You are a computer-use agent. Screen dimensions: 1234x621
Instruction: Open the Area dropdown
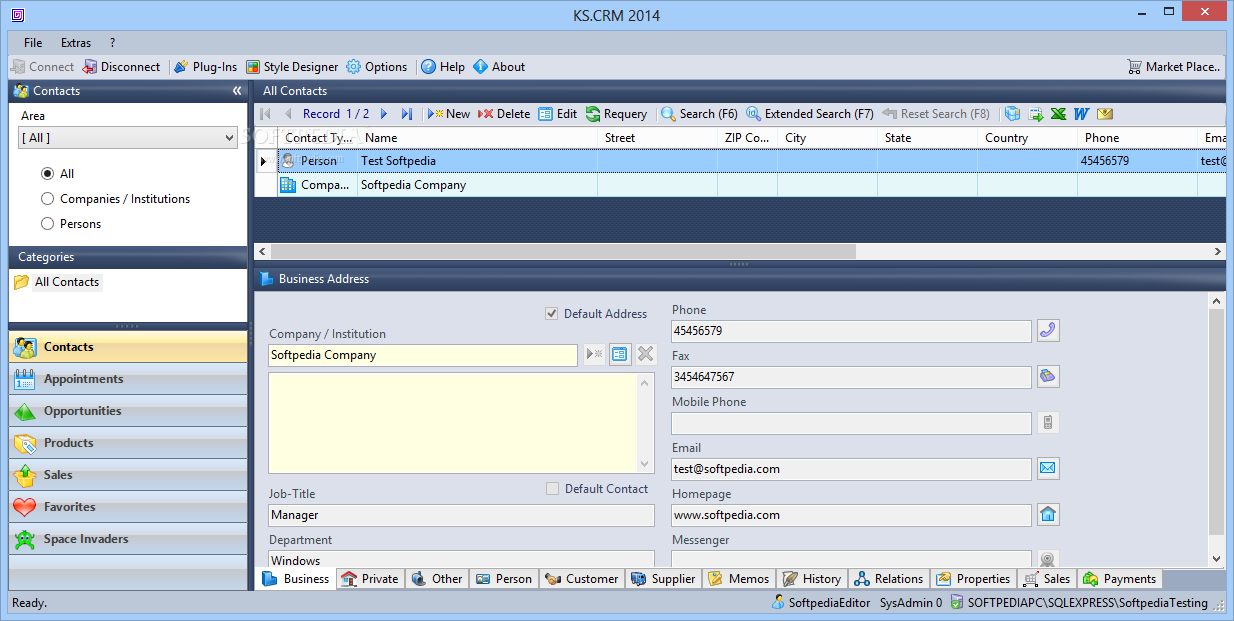click(128, 138)
